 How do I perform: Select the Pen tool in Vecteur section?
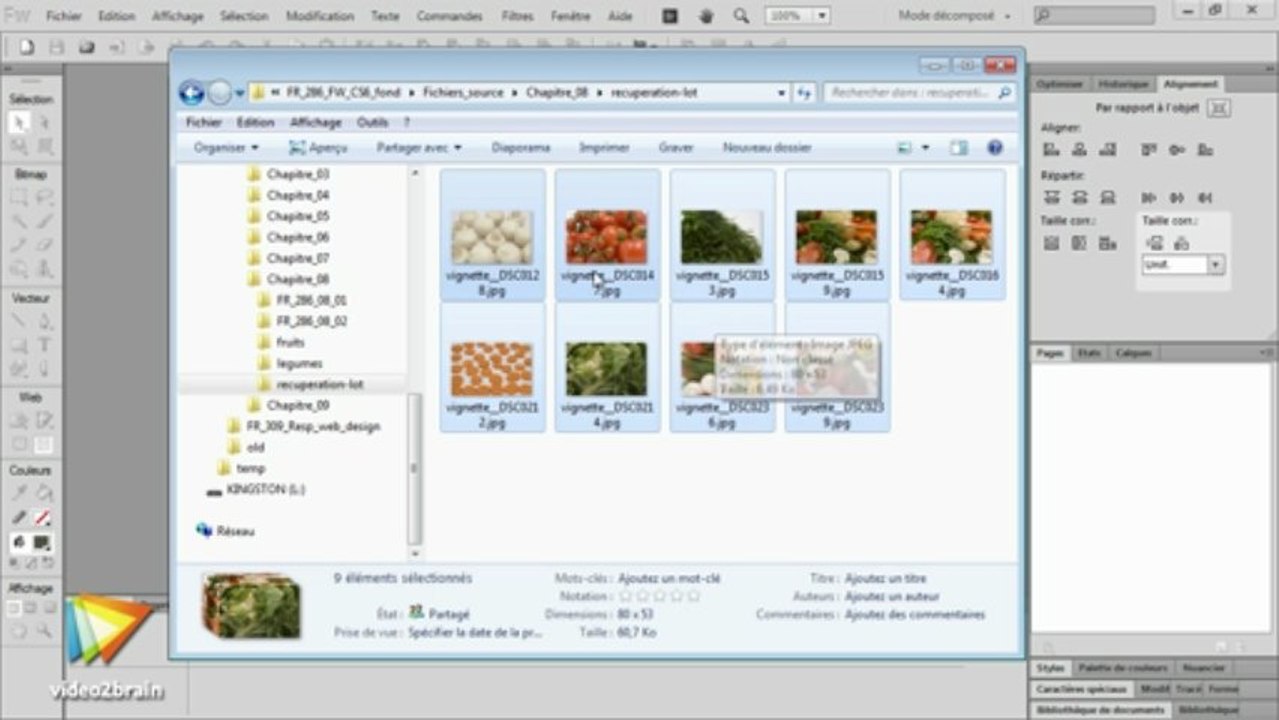tap(44, 321)
